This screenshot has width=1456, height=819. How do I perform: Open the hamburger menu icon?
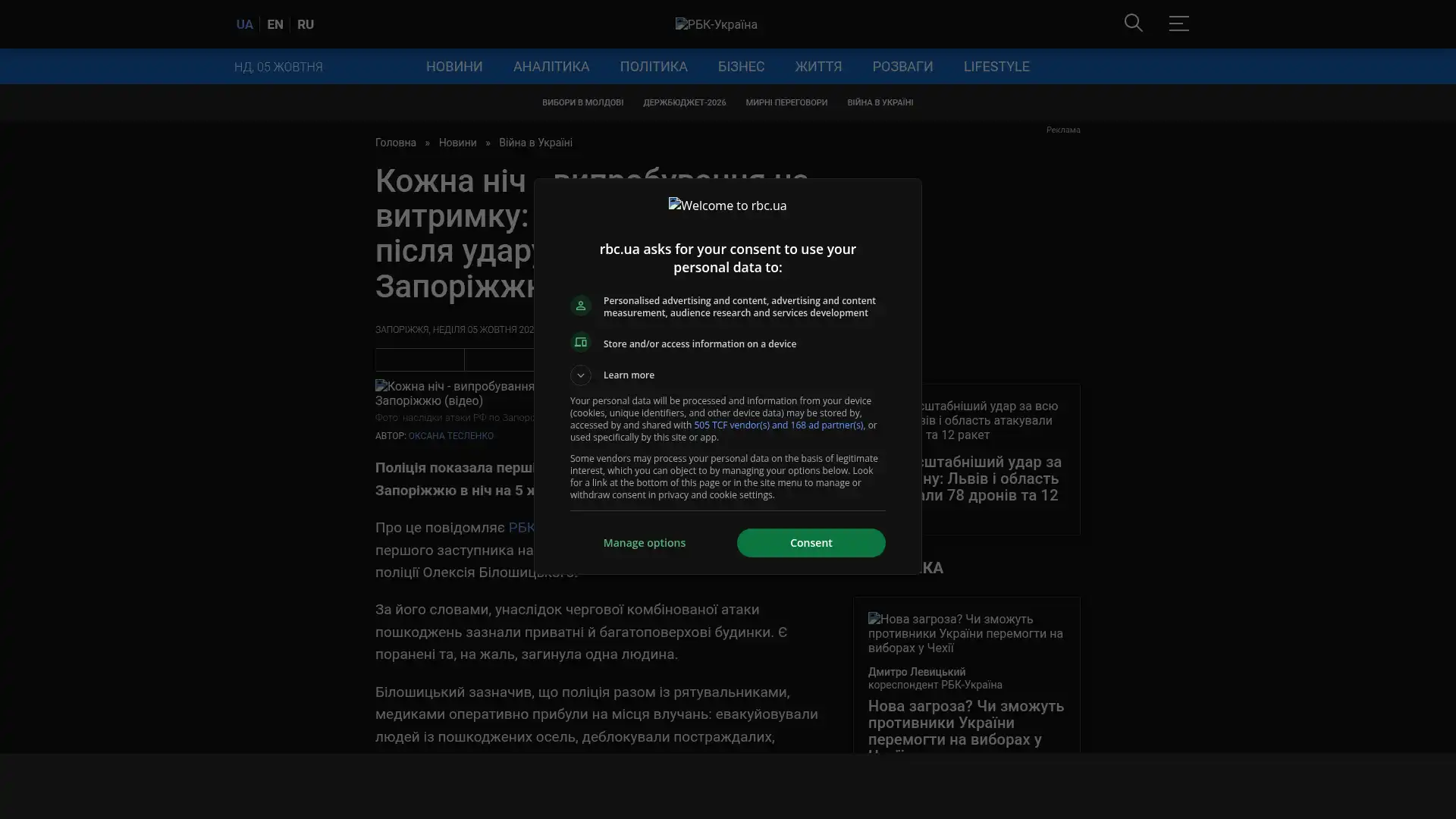coord(1178,24)
